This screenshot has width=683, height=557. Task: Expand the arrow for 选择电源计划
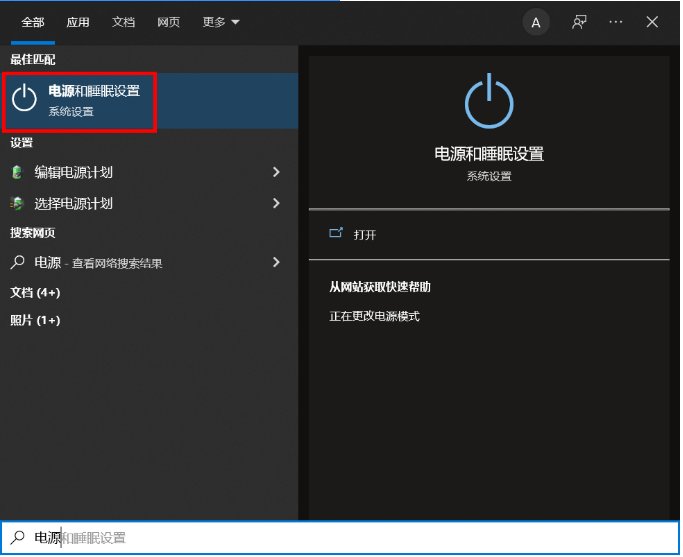click(x=276, y=203)
